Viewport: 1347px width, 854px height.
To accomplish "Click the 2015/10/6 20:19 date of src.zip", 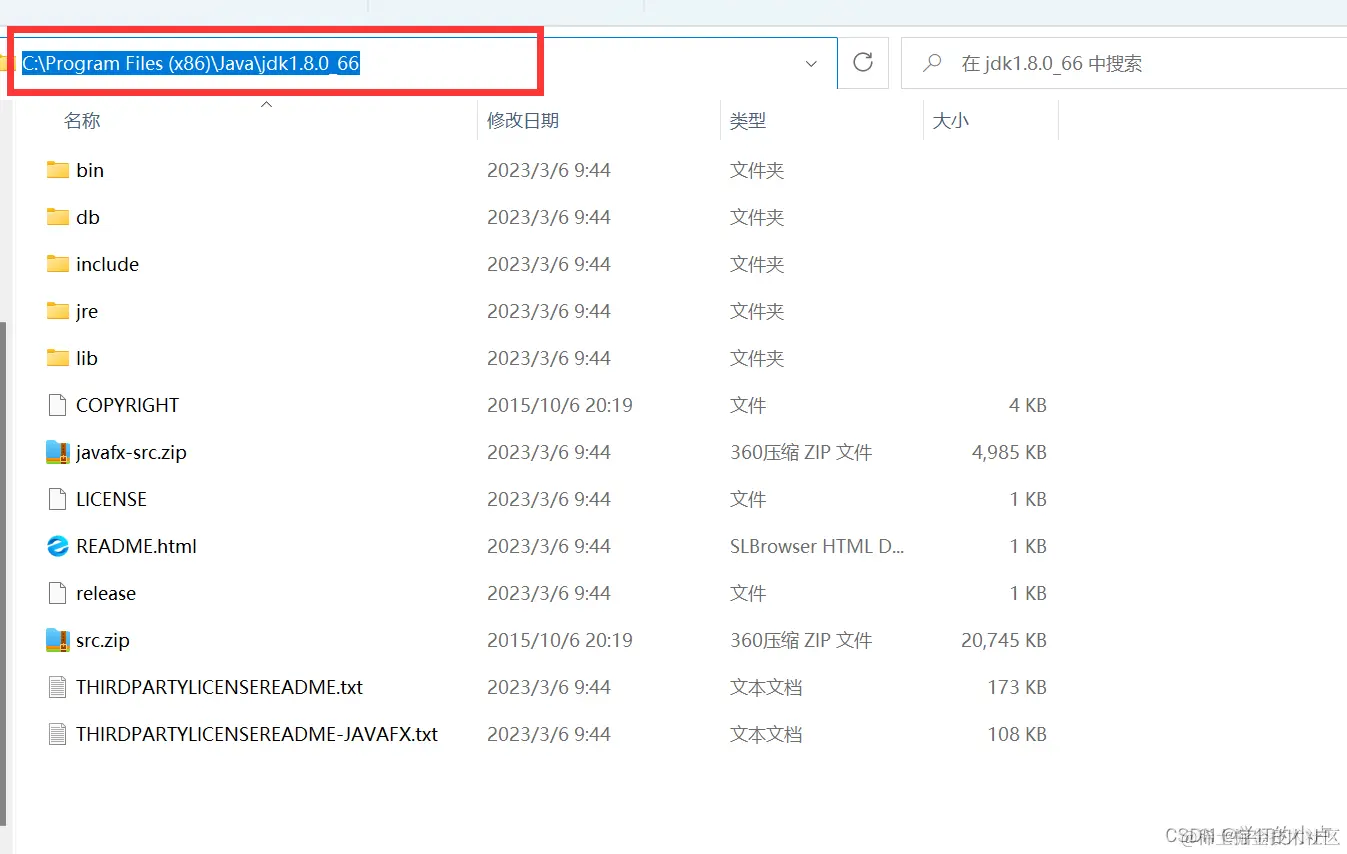I will point(560,640).
